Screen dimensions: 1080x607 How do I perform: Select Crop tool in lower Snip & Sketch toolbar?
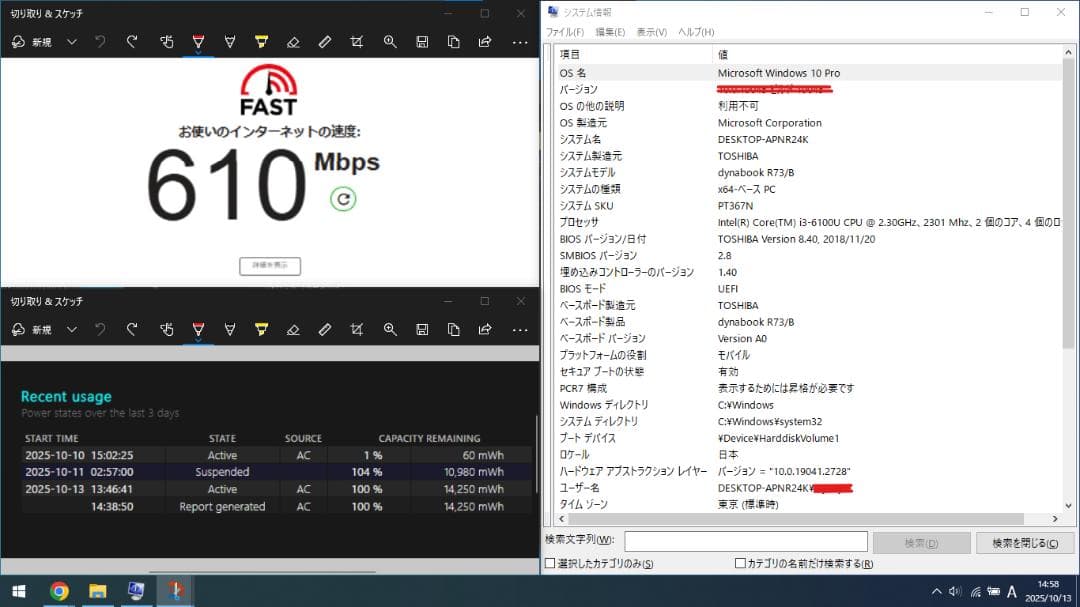[x=357, y=330]
